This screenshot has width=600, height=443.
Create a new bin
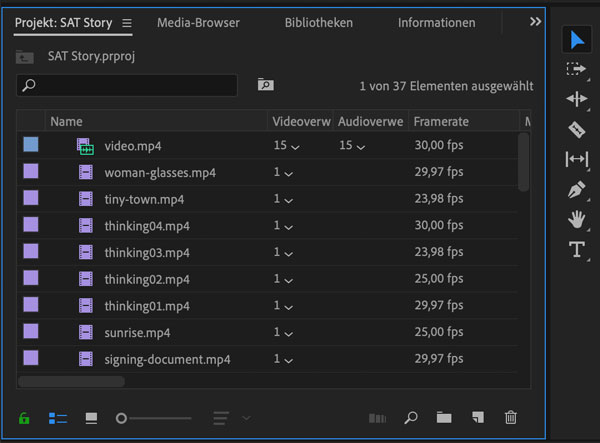click(x=444, y=418)
